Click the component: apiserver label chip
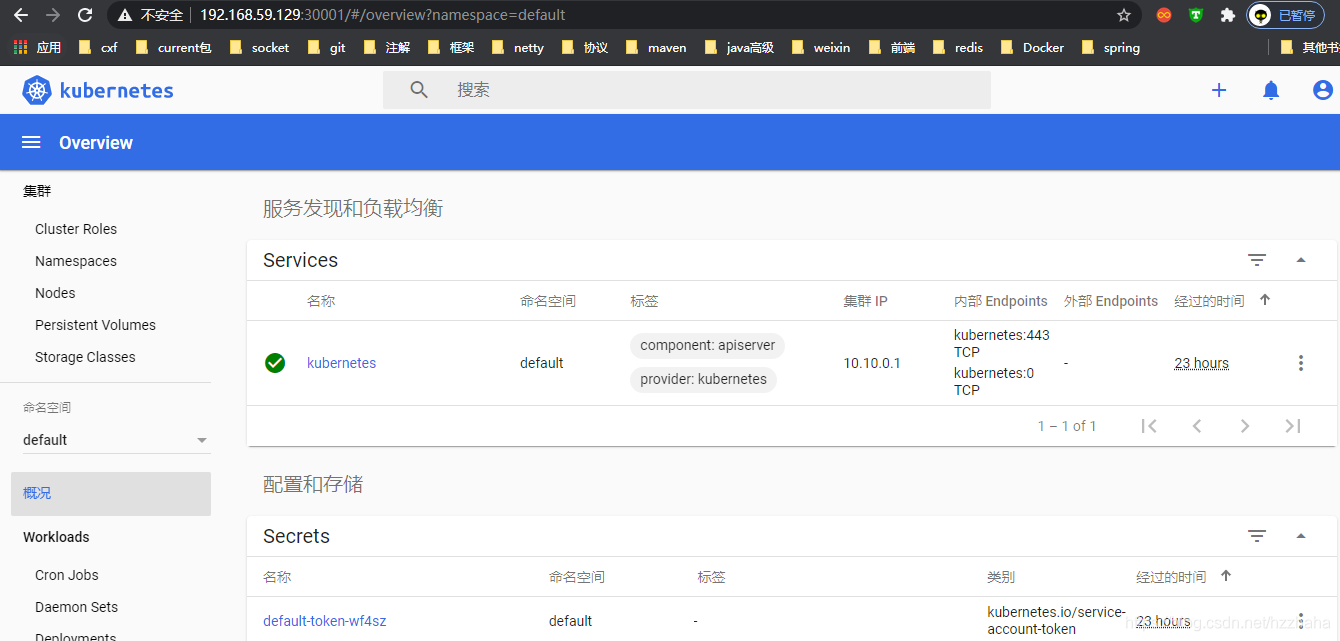This screenshot has height=641, width=1340. click(708, 345)
